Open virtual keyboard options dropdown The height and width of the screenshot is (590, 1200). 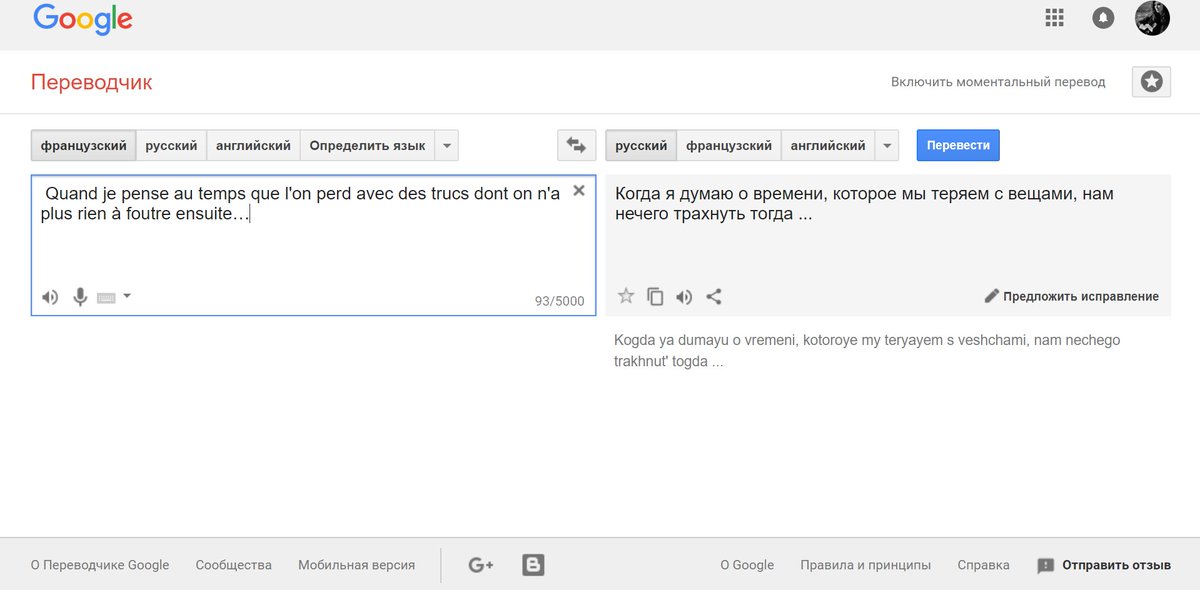126,296
